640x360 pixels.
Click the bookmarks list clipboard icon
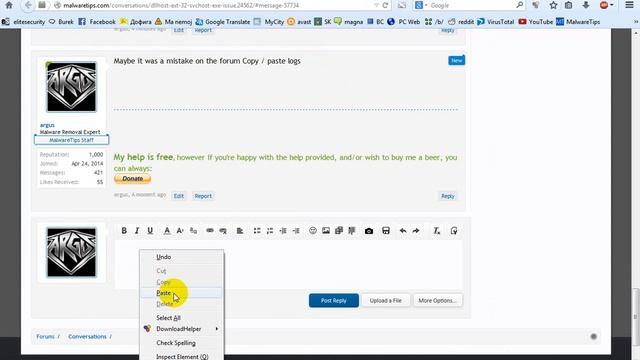569,5
